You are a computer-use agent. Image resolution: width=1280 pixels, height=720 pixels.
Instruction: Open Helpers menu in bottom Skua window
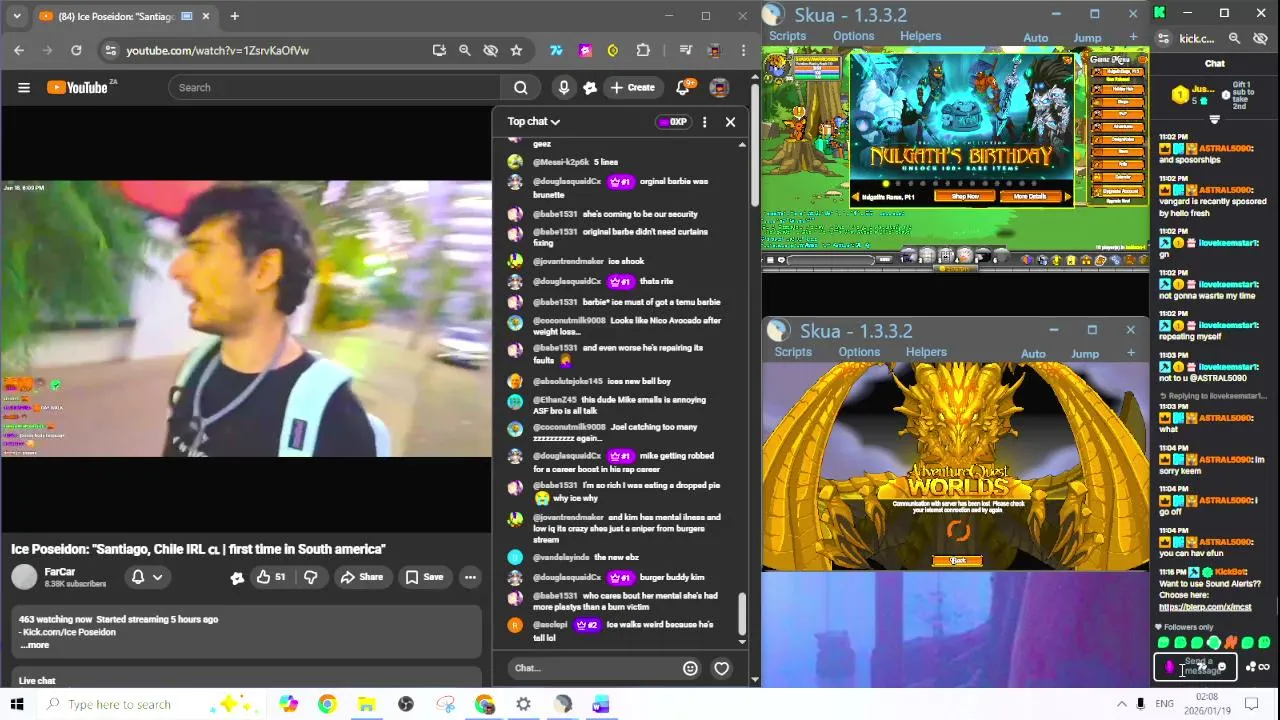[926, 352]
